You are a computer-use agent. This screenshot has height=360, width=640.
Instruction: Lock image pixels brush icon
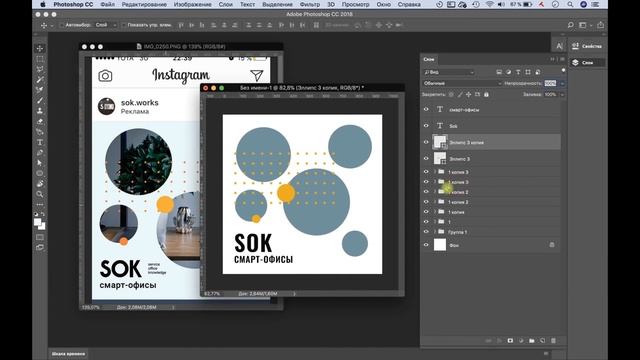tap(460, 94)
